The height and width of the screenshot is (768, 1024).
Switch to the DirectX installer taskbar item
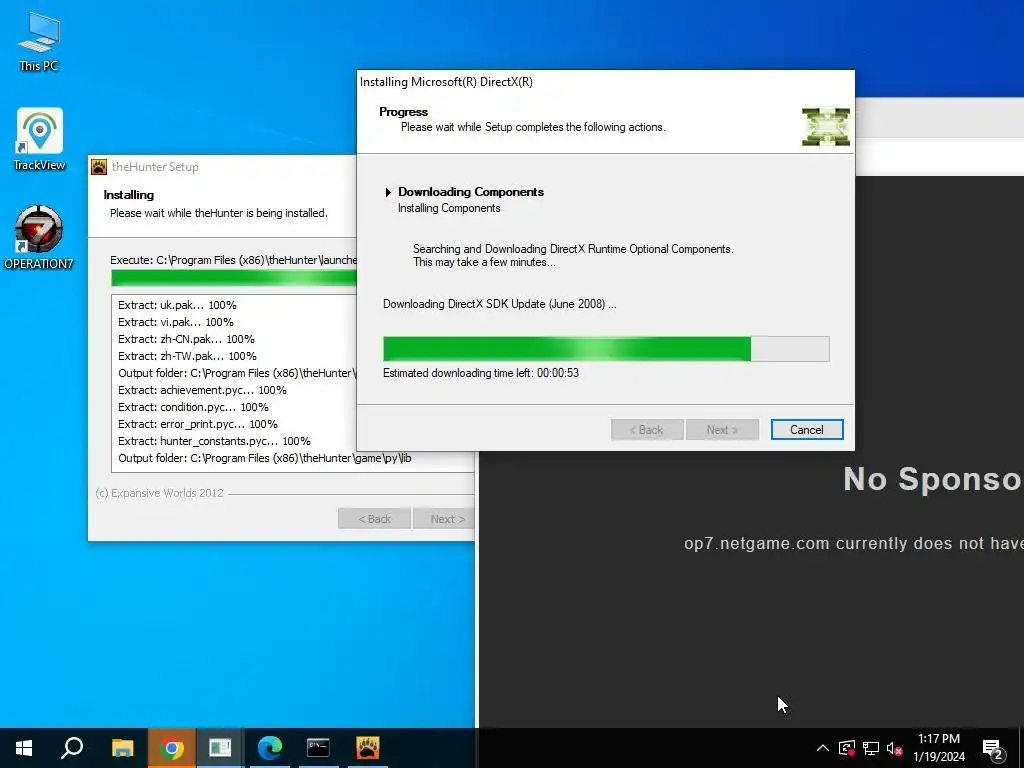[x=220, y=748]
